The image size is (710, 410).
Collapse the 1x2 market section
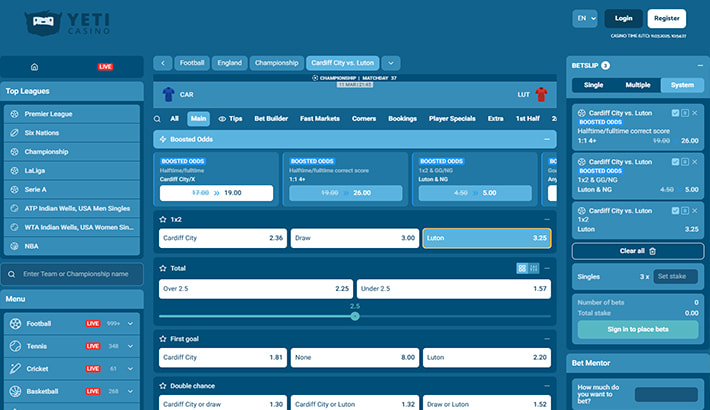click(x=547, y=219)
